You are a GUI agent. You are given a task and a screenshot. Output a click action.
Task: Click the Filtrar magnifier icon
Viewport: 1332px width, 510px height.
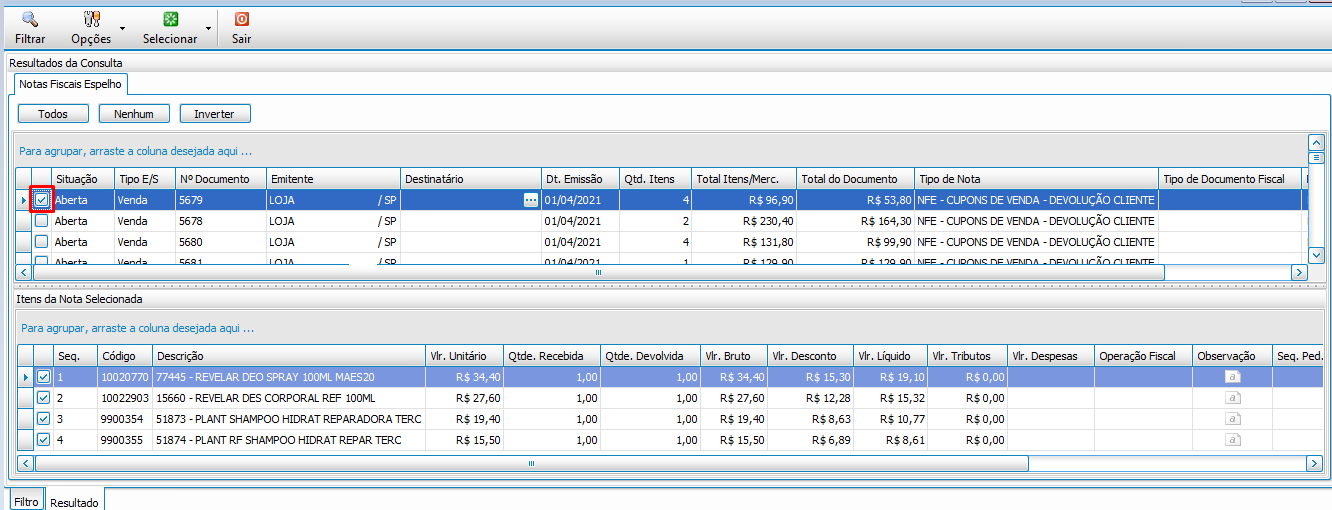pyautogui.click(x=30, y=19)
